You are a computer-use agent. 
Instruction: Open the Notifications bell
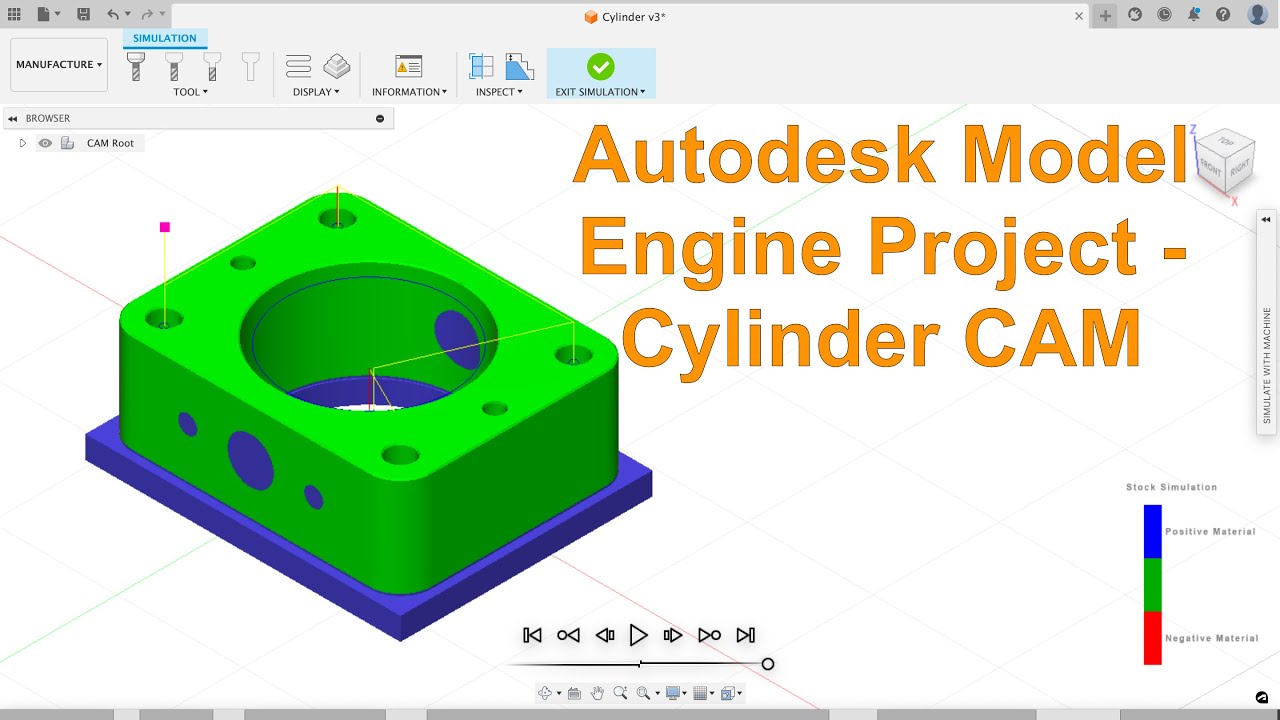pos(1193,14)
